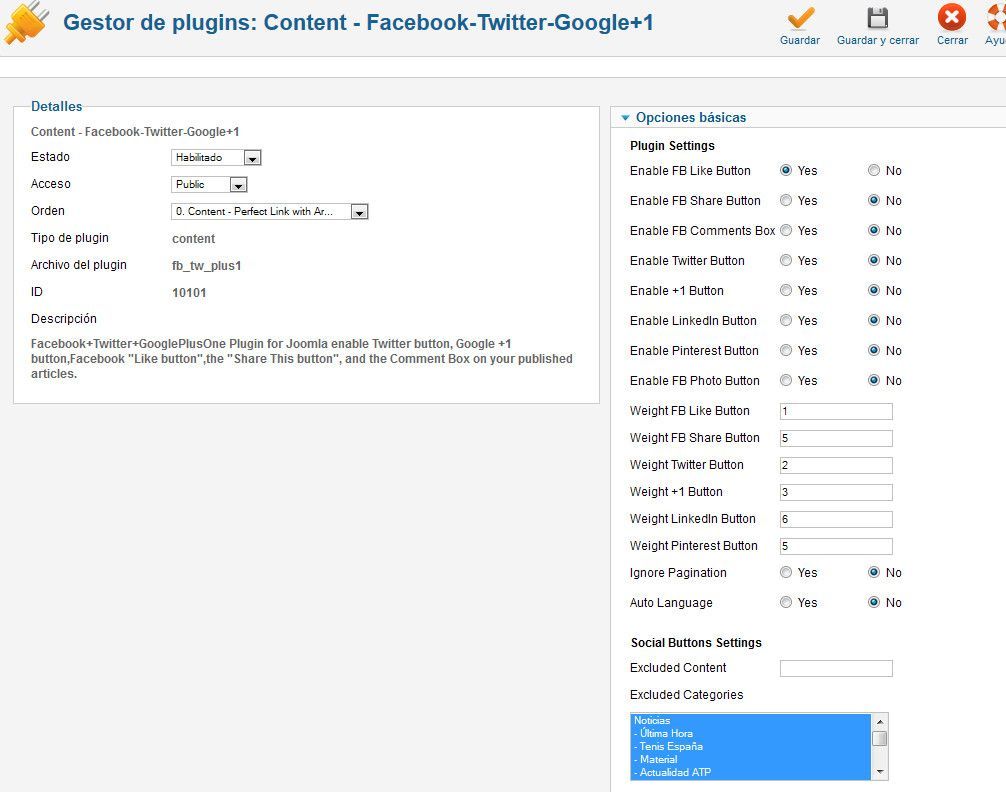1006x792 pixels.
Task: Click the Weight FB Share Button field
Action: coord(836,438)
